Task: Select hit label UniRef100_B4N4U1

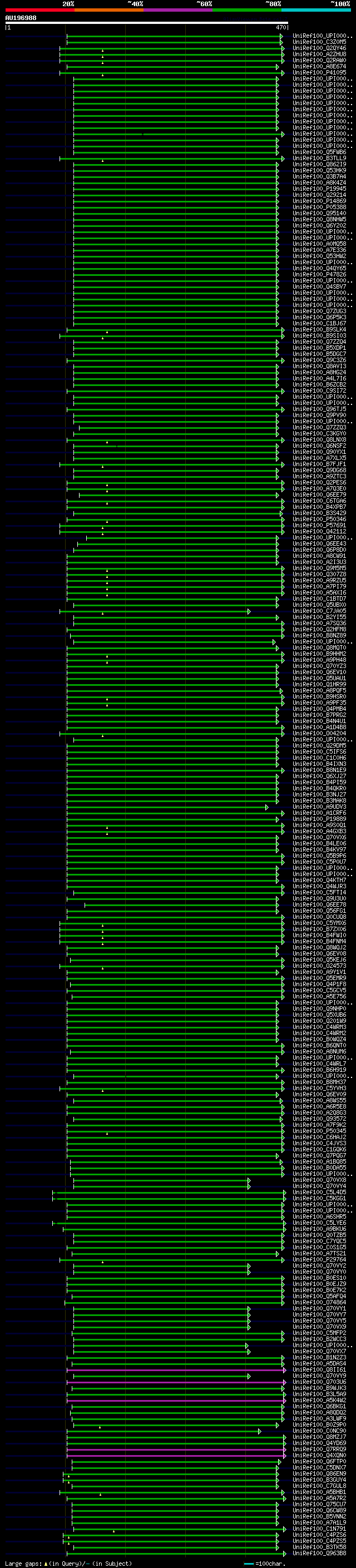Action: (x=319, y=721)
